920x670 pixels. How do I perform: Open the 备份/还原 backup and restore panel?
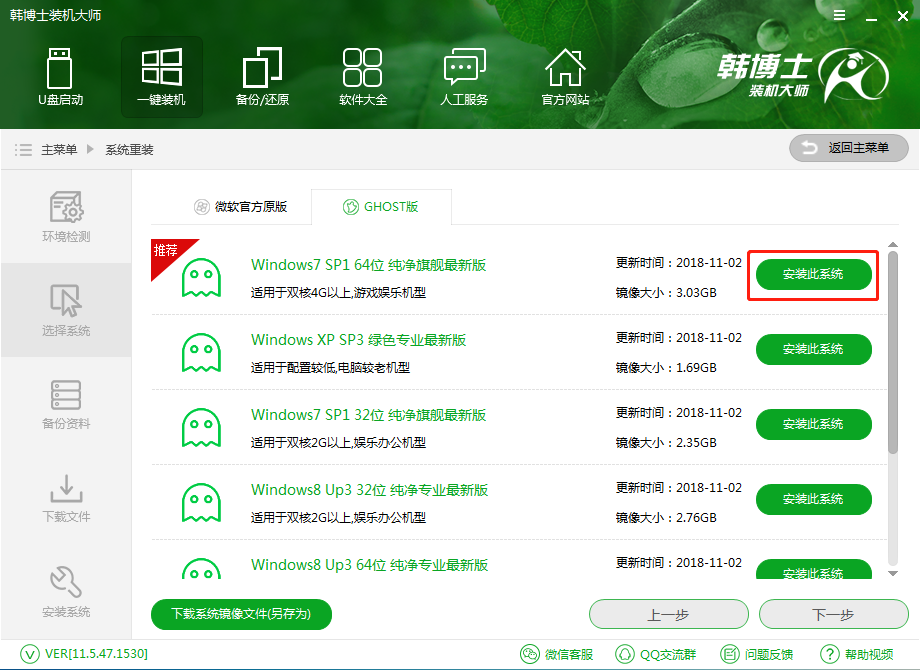pos(262,75)
